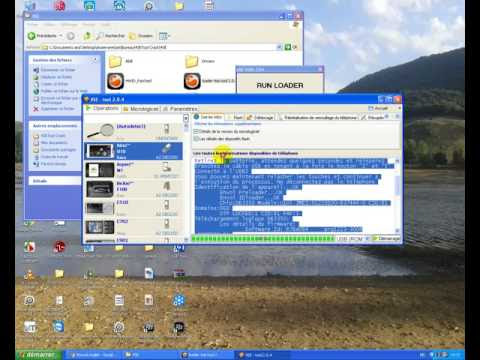Click inside the Explorer address path field

pos(163,47)
